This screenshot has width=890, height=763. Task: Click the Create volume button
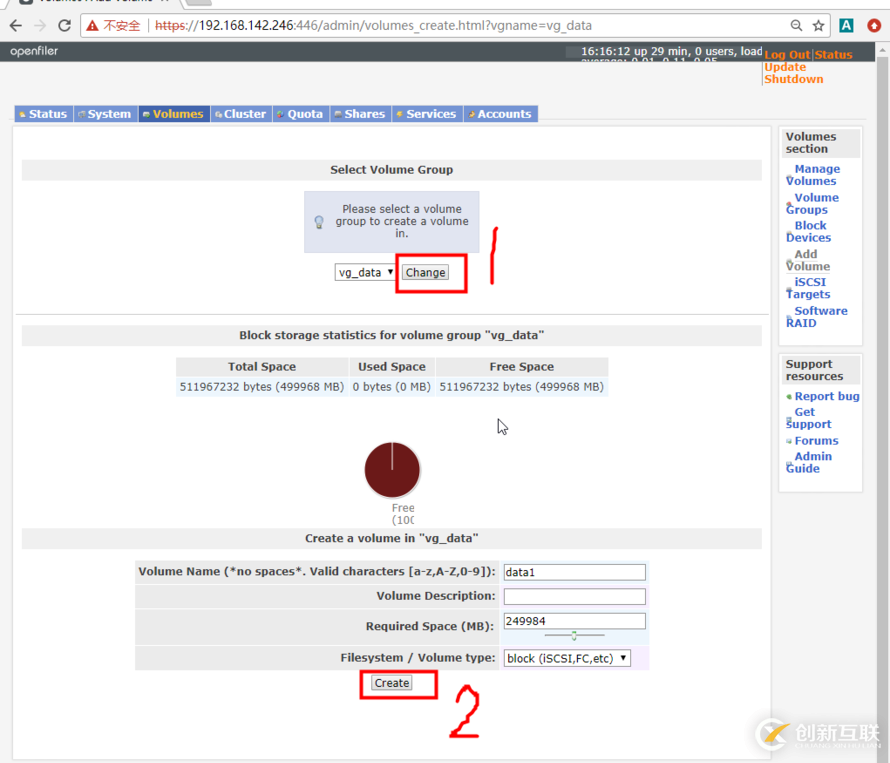click(x=391, y=683)
